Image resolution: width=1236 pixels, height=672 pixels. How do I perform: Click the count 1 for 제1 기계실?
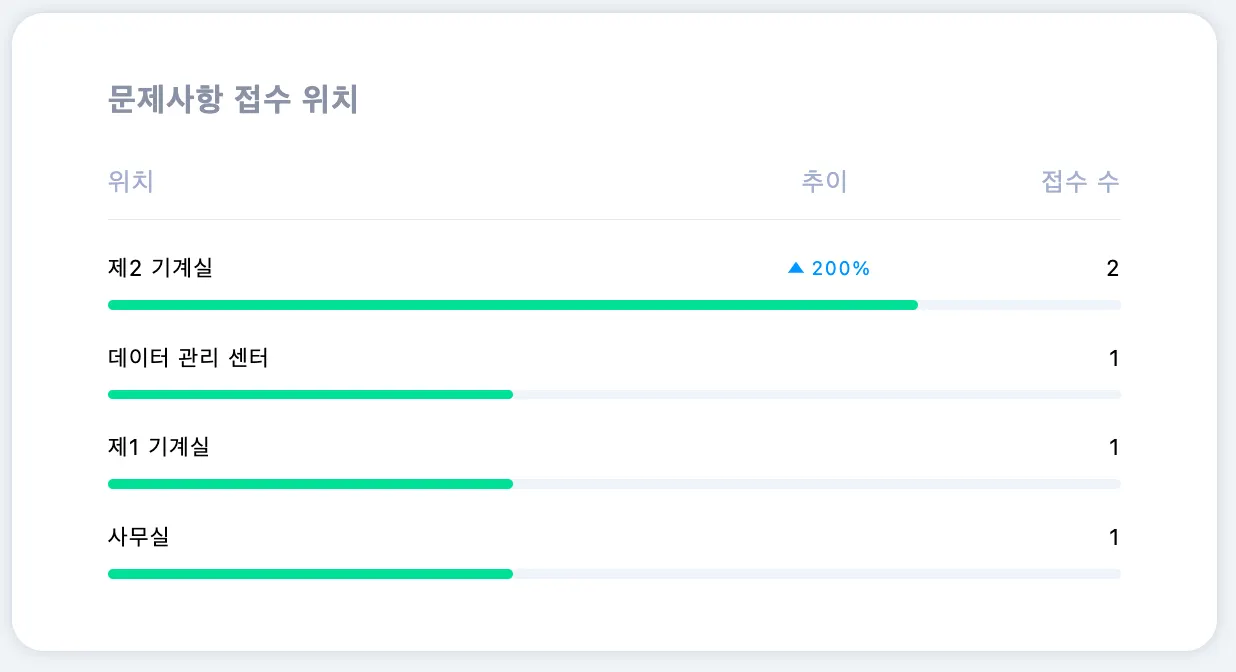(x=1114, y=447)
